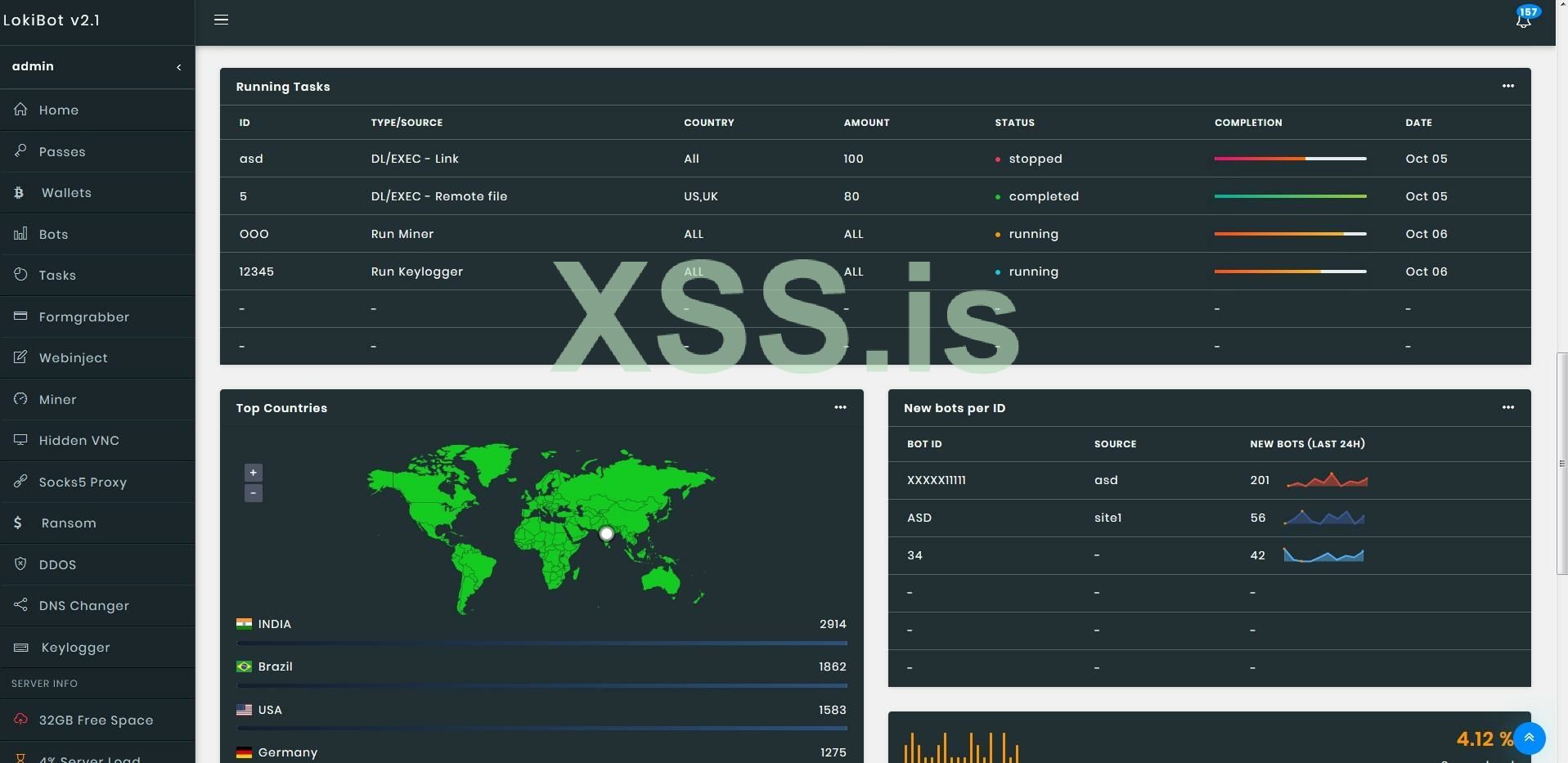
Task: Click the Brazil flag icon
Action: [244, 667]
